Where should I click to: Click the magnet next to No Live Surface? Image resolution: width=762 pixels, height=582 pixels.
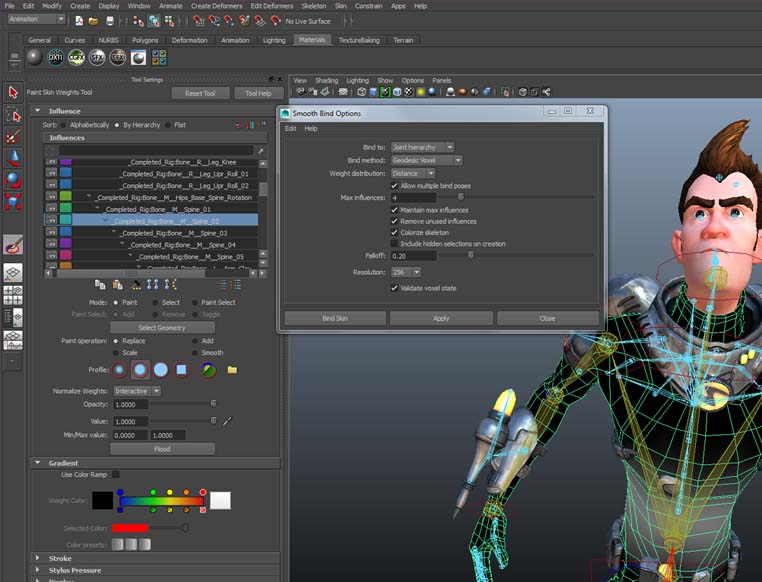[x=276, y=21]
